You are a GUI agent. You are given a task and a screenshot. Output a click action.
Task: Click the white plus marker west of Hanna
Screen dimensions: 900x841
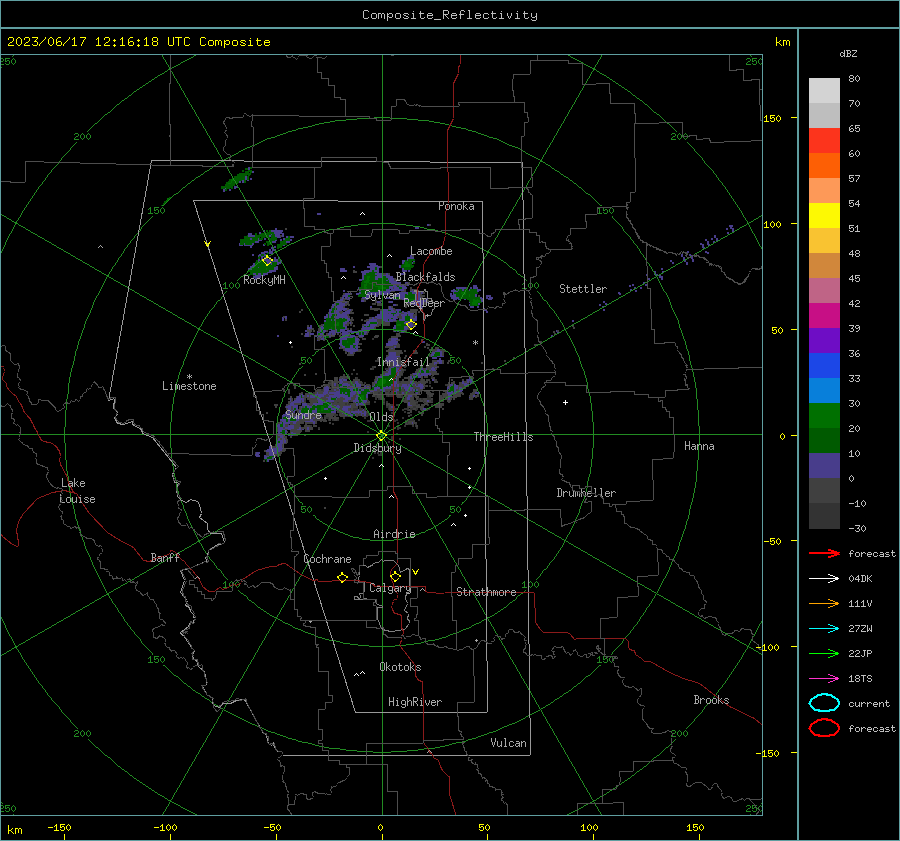tap(565, 402)
